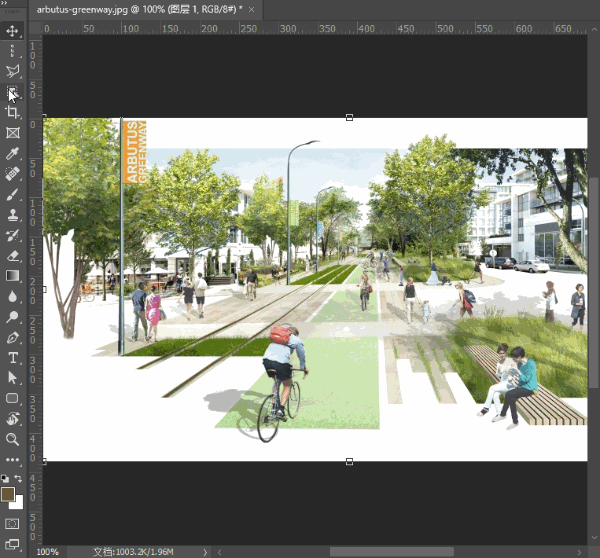Select the Eyedropper tool

tap(12, 153)
